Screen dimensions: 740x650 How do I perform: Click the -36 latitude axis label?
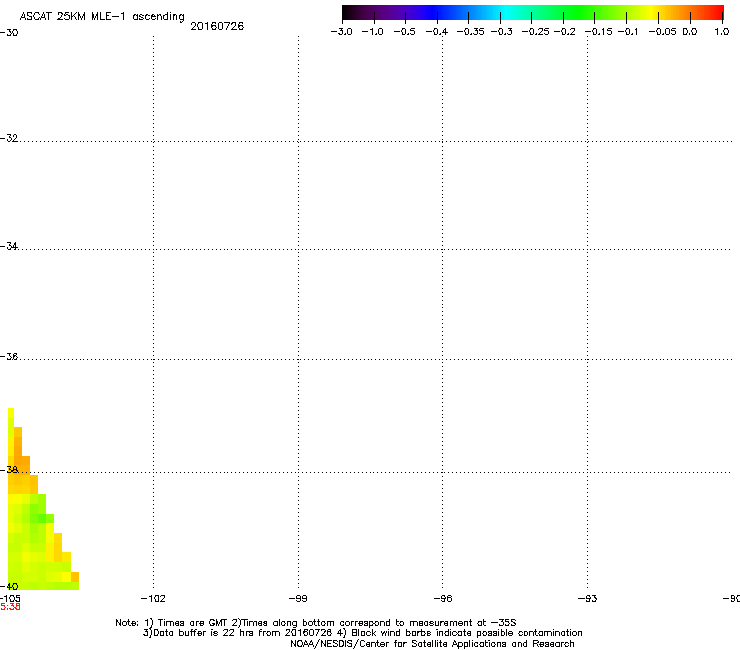point(9,356)
